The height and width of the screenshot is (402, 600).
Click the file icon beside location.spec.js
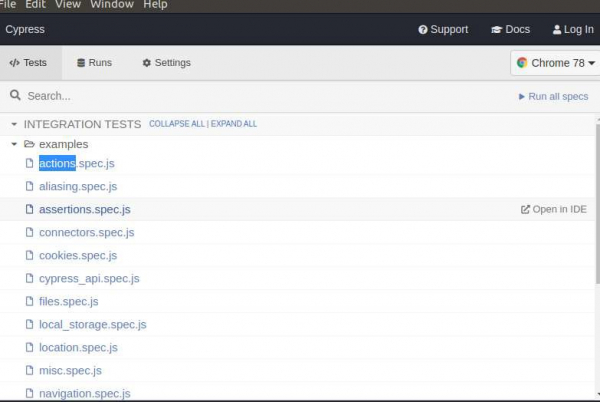click(29, 347)
